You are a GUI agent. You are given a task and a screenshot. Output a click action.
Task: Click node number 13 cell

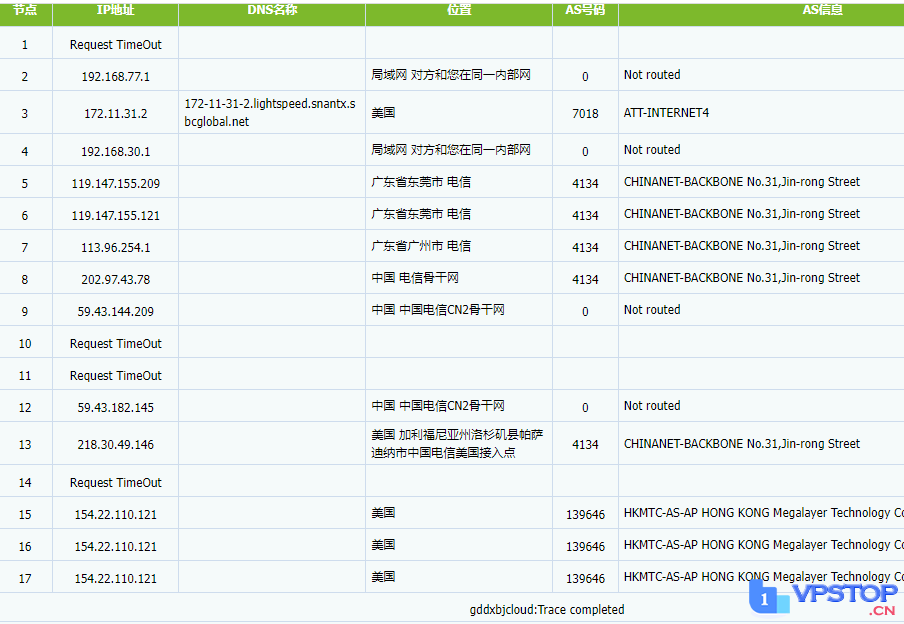pyautogui.click(x=25, y=444)
